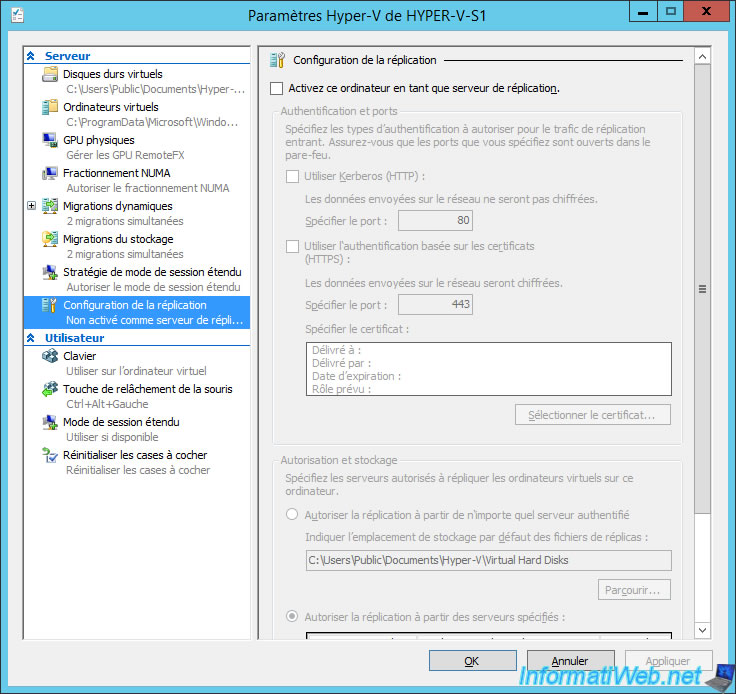Click the certificate details box
This screenshot has height=694, width=736.
coord(489,369)
